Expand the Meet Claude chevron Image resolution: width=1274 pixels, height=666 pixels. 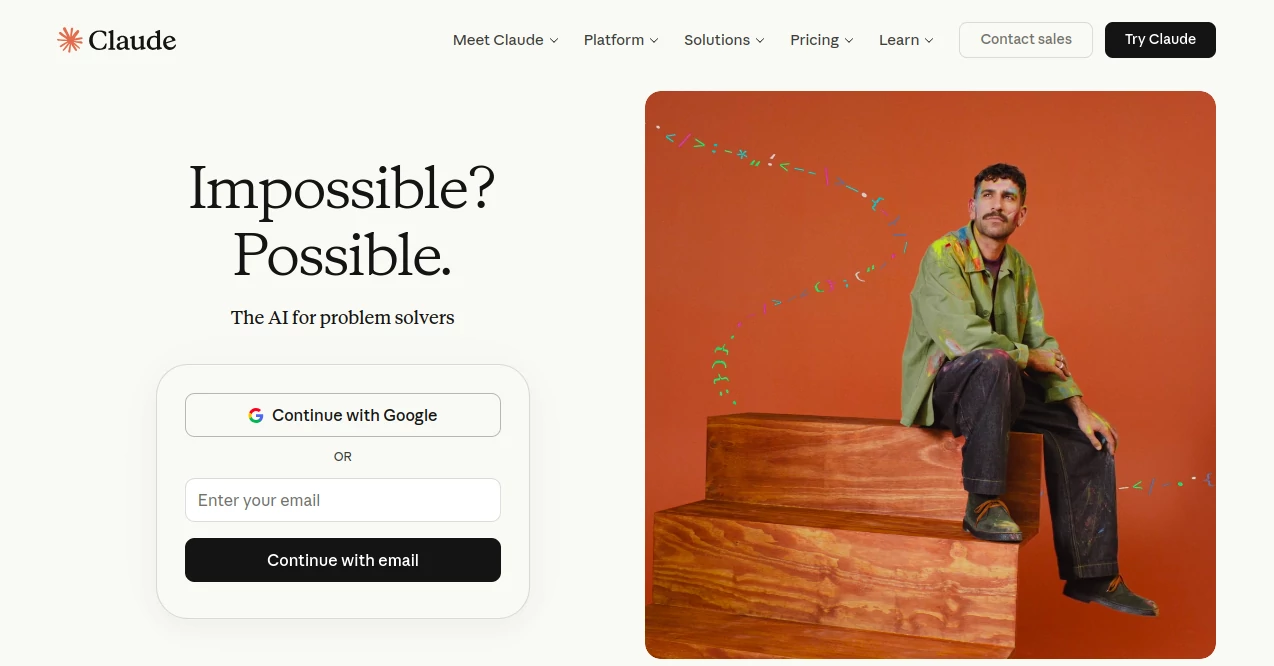(x=554, y=41)
